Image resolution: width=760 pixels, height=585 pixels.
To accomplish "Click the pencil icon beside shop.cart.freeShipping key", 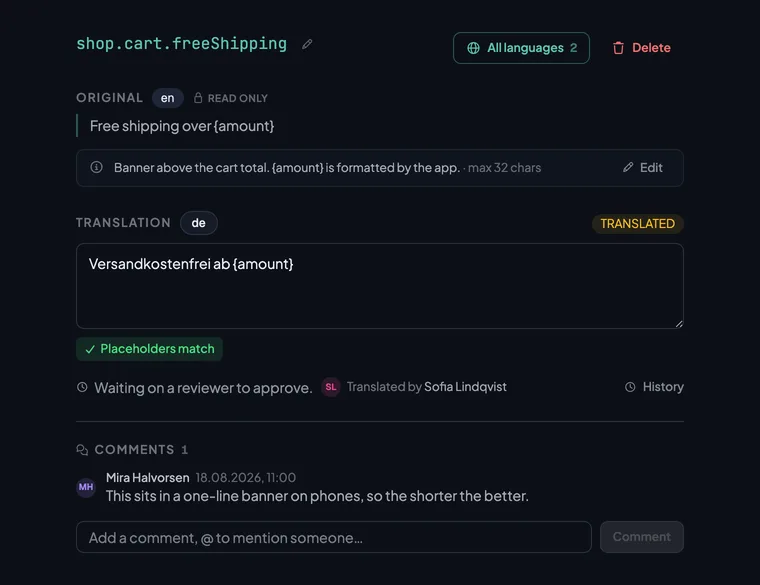I will click(x=307, y=45).
